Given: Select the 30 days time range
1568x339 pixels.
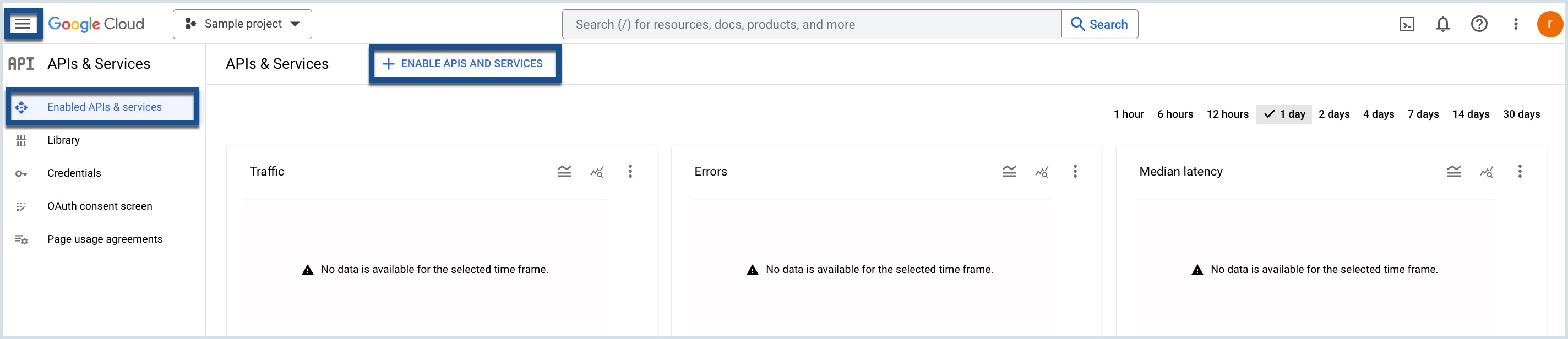Looking at the screenshot, I should pyautogui.click(x=1521, y=114).
